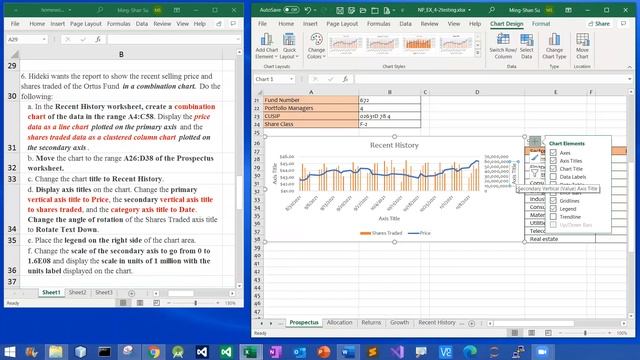Viewport: 640px width, 360px height.
Task: Click Share button in right Excel window
Action: (599, 24)
